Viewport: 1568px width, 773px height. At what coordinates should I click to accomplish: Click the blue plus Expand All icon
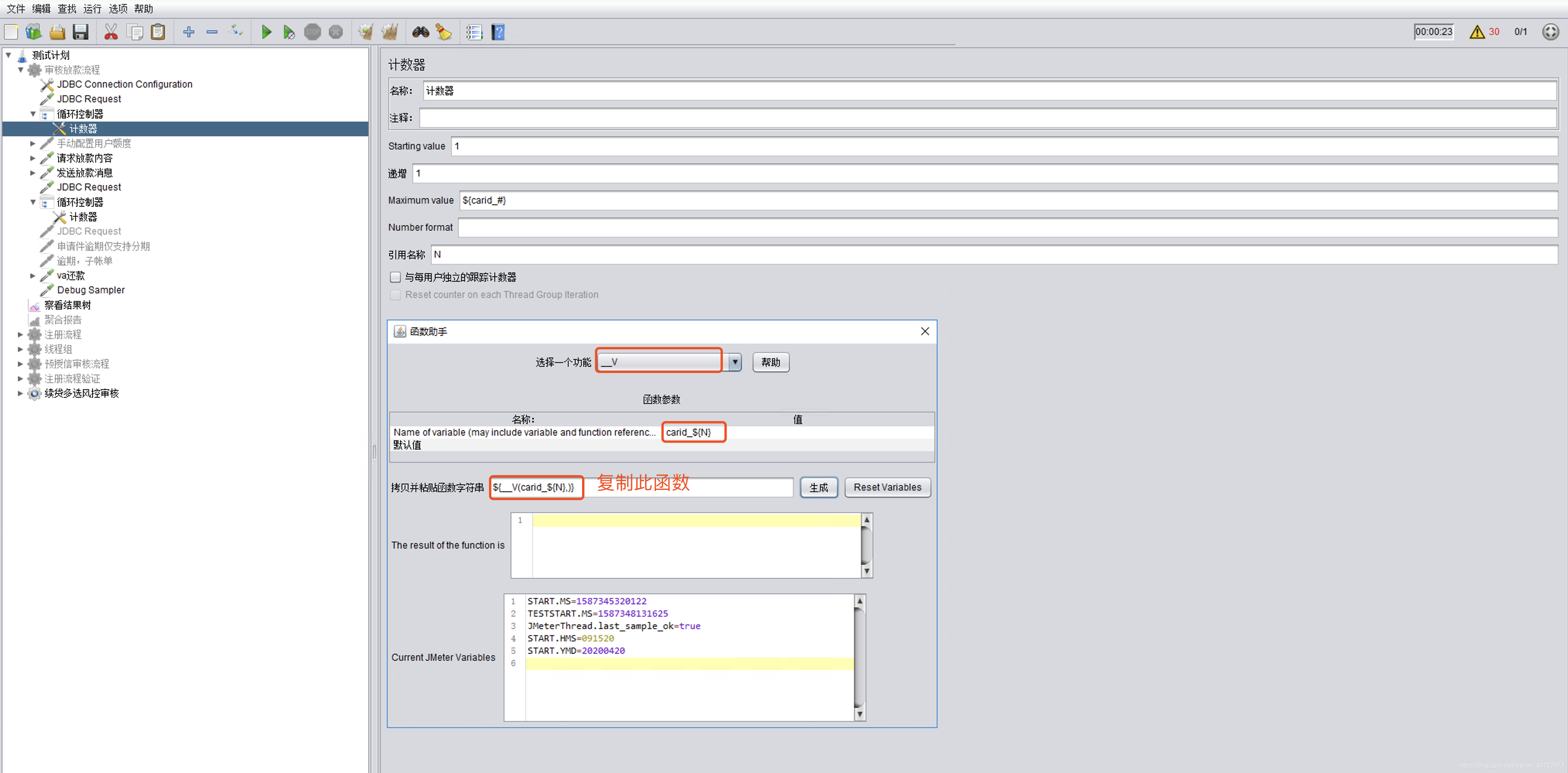pos(189,32)
